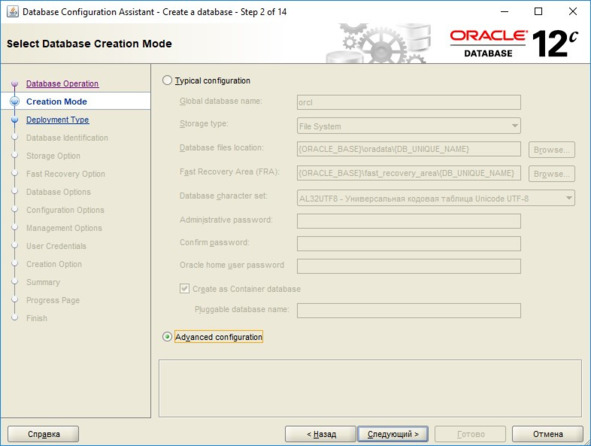Click the Database Operation step bullet icon

(15, 84)
